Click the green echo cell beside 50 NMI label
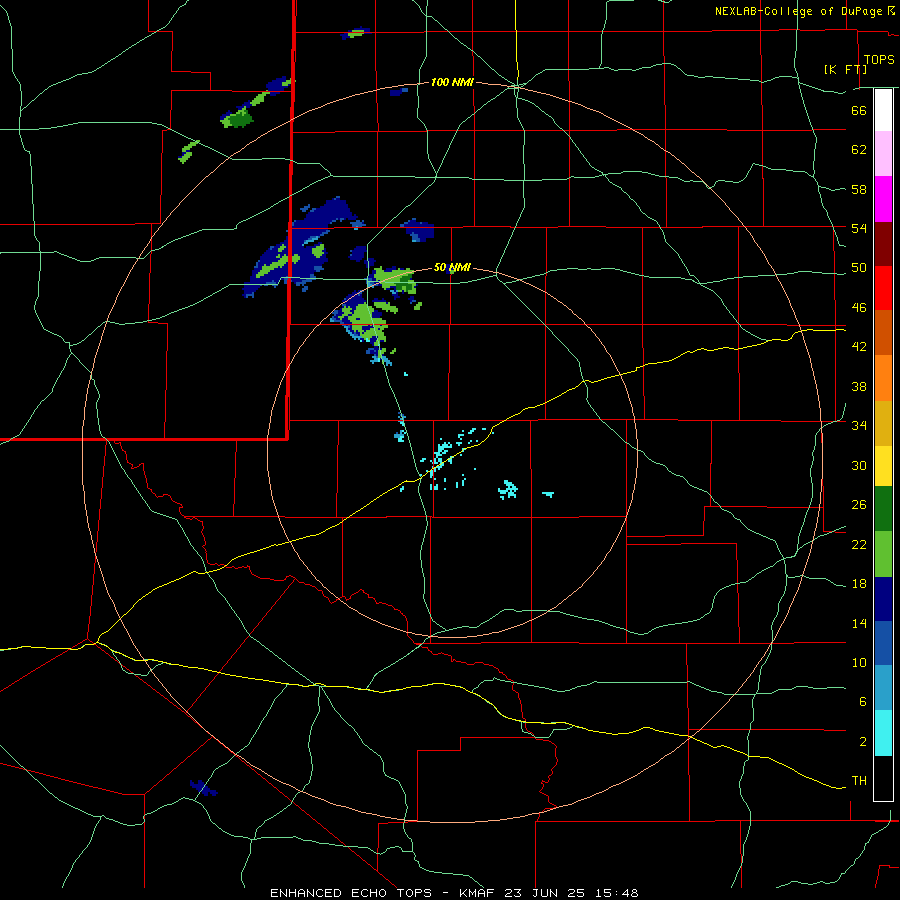This screenshot has width=900, height=900. [396, 279]
